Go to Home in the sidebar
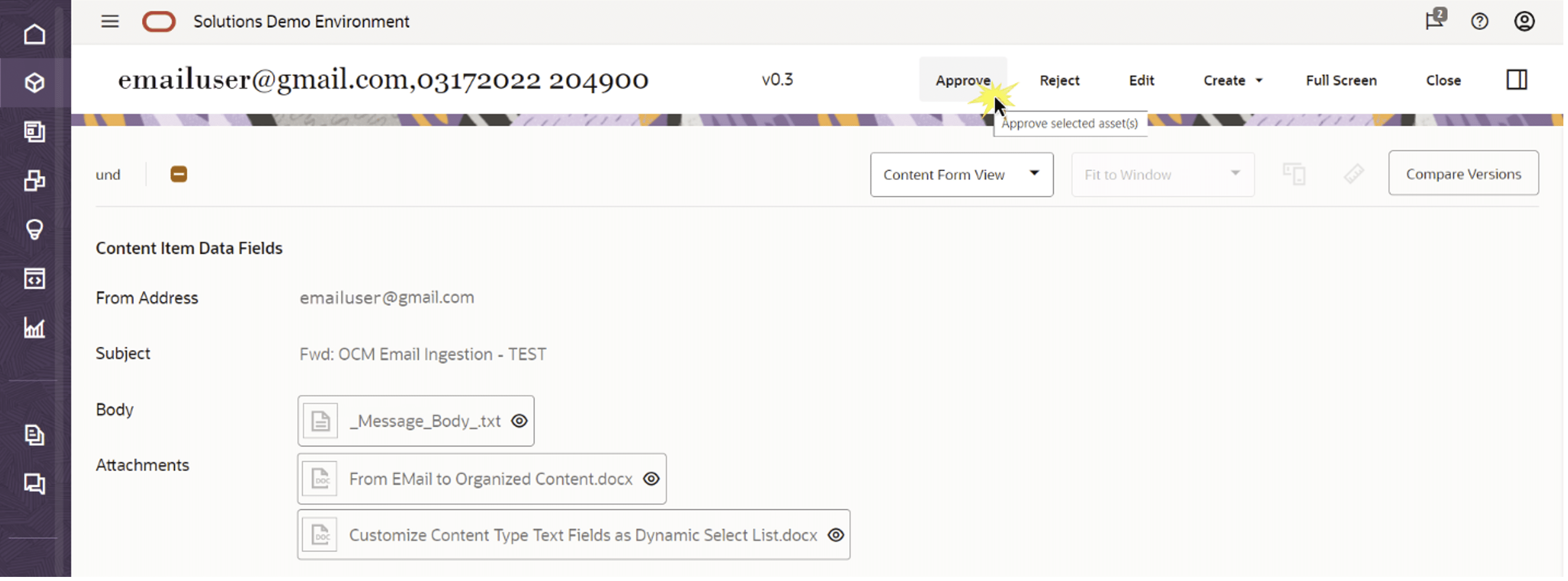The image size is (1568, 581). 35,34
